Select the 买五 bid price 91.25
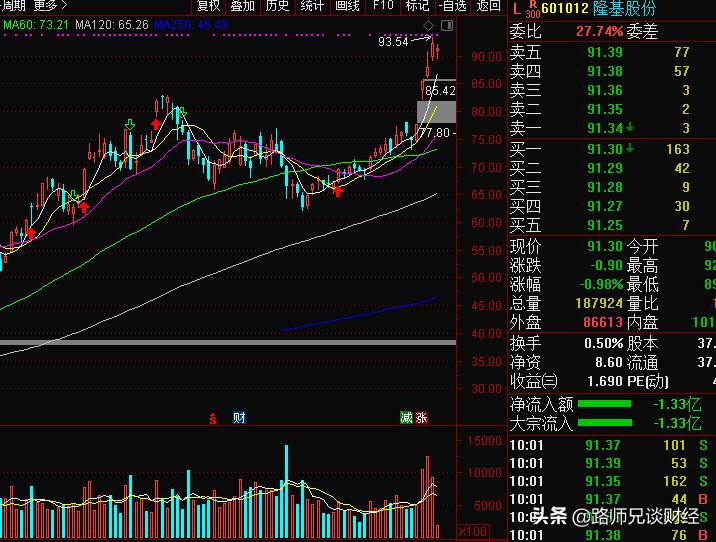Viewport: 716px width, 542px height. coord(605,225)
